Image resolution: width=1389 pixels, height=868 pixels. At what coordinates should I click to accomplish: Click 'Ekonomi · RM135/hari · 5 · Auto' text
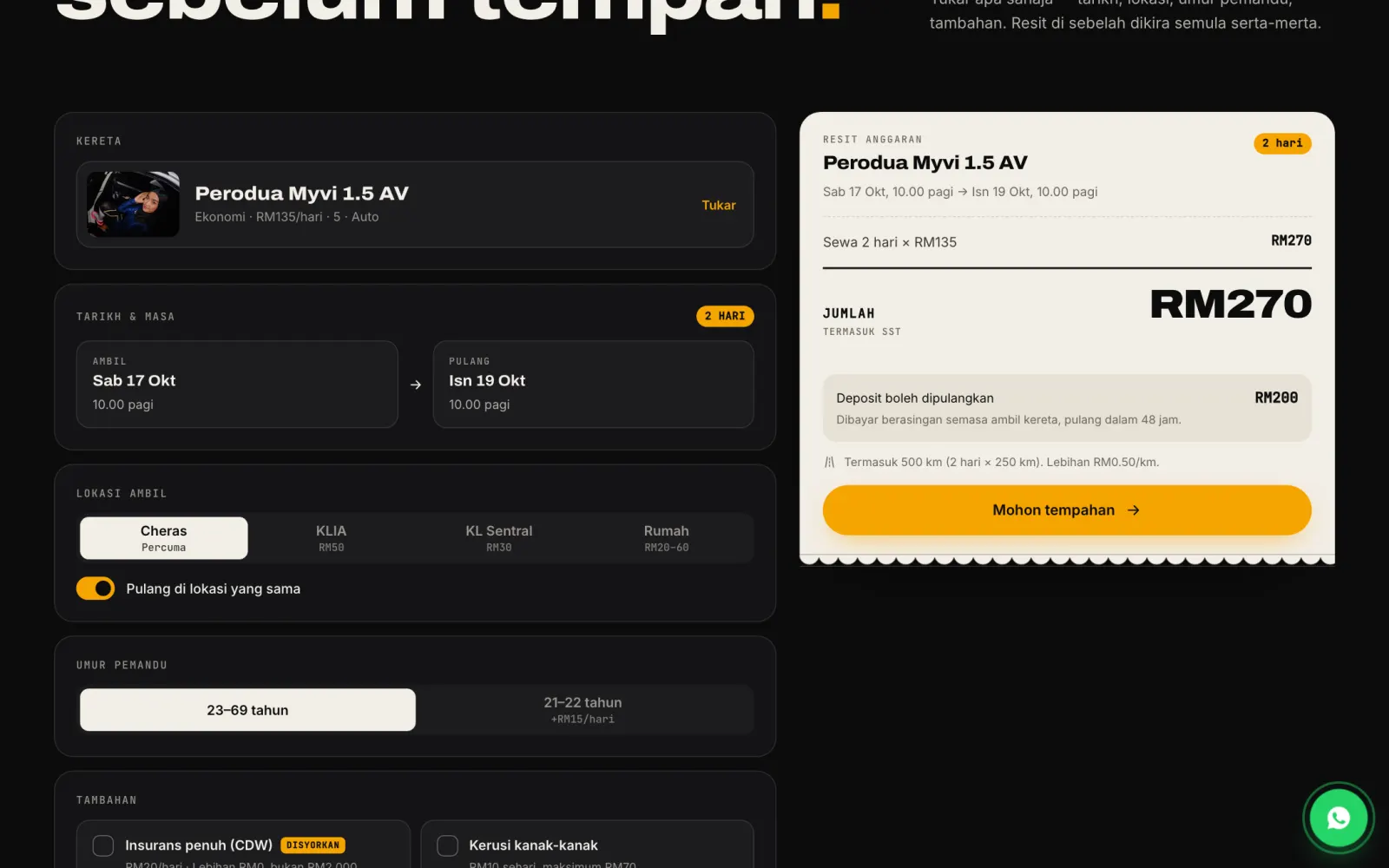click(x=286, y=217)
